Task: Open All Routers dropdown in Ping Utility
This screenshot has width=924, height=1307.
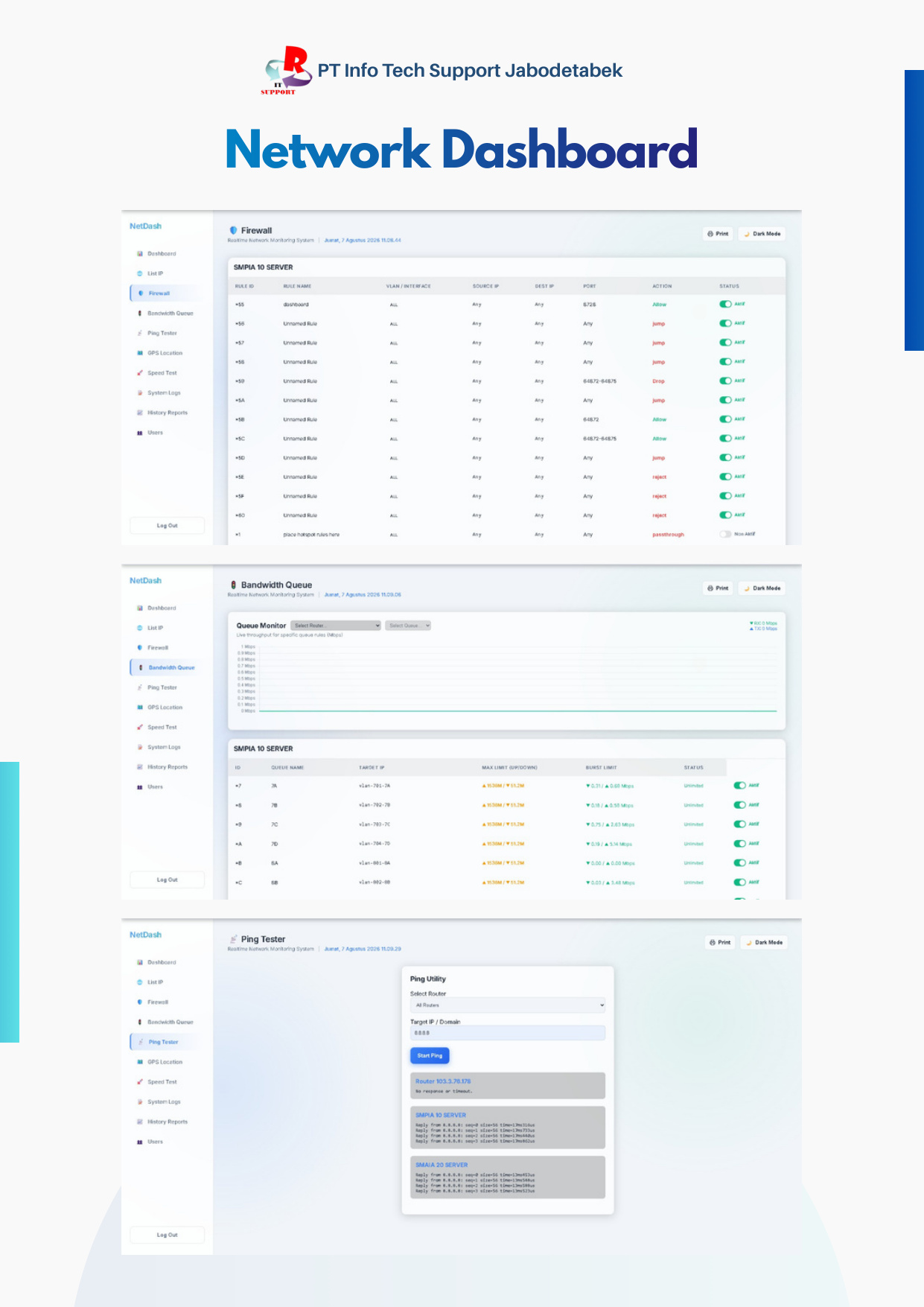Action: tap(508, 1005)
